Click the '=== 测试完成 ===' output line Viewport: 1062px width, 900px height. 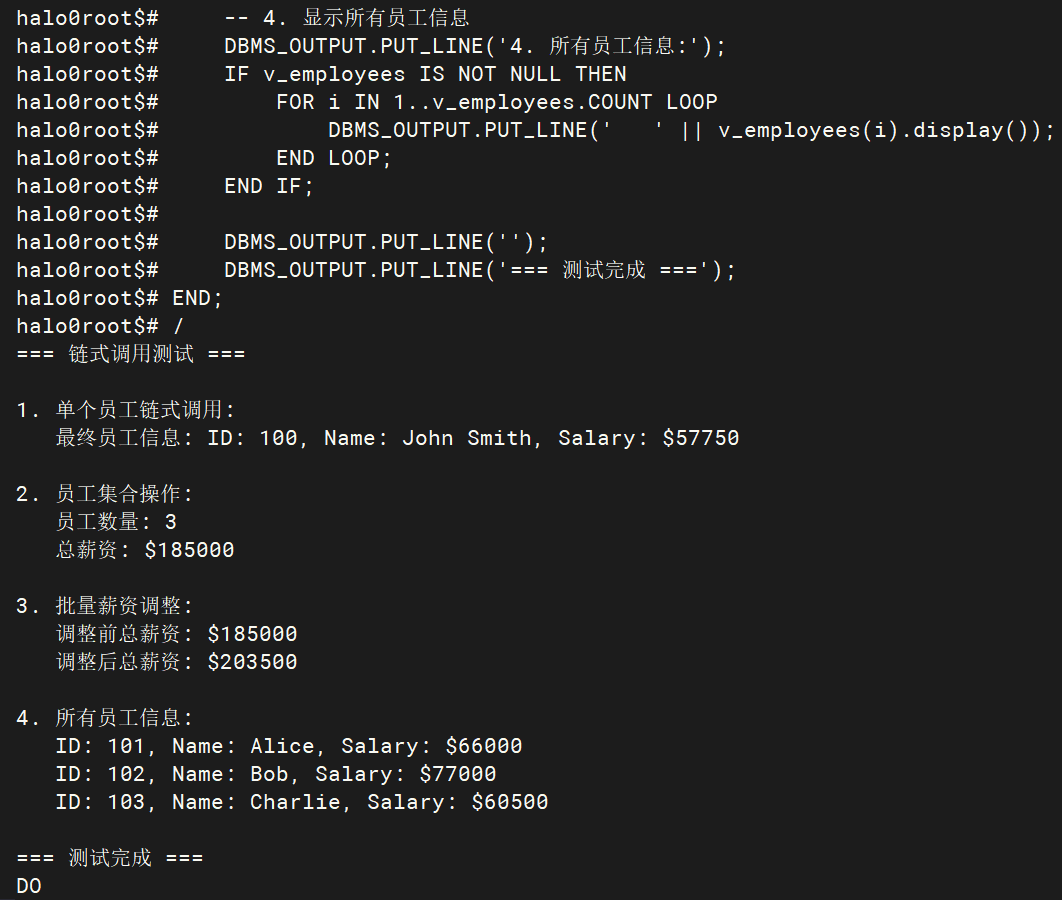click(x=110, y=858)
